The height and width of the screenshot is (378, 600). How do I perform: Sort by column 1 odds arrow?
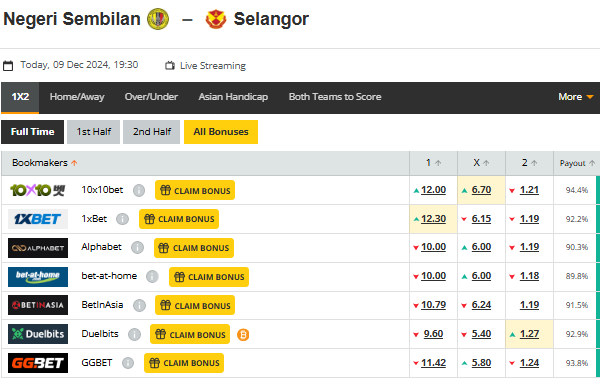pyautogui.click(x=438, y=163)
